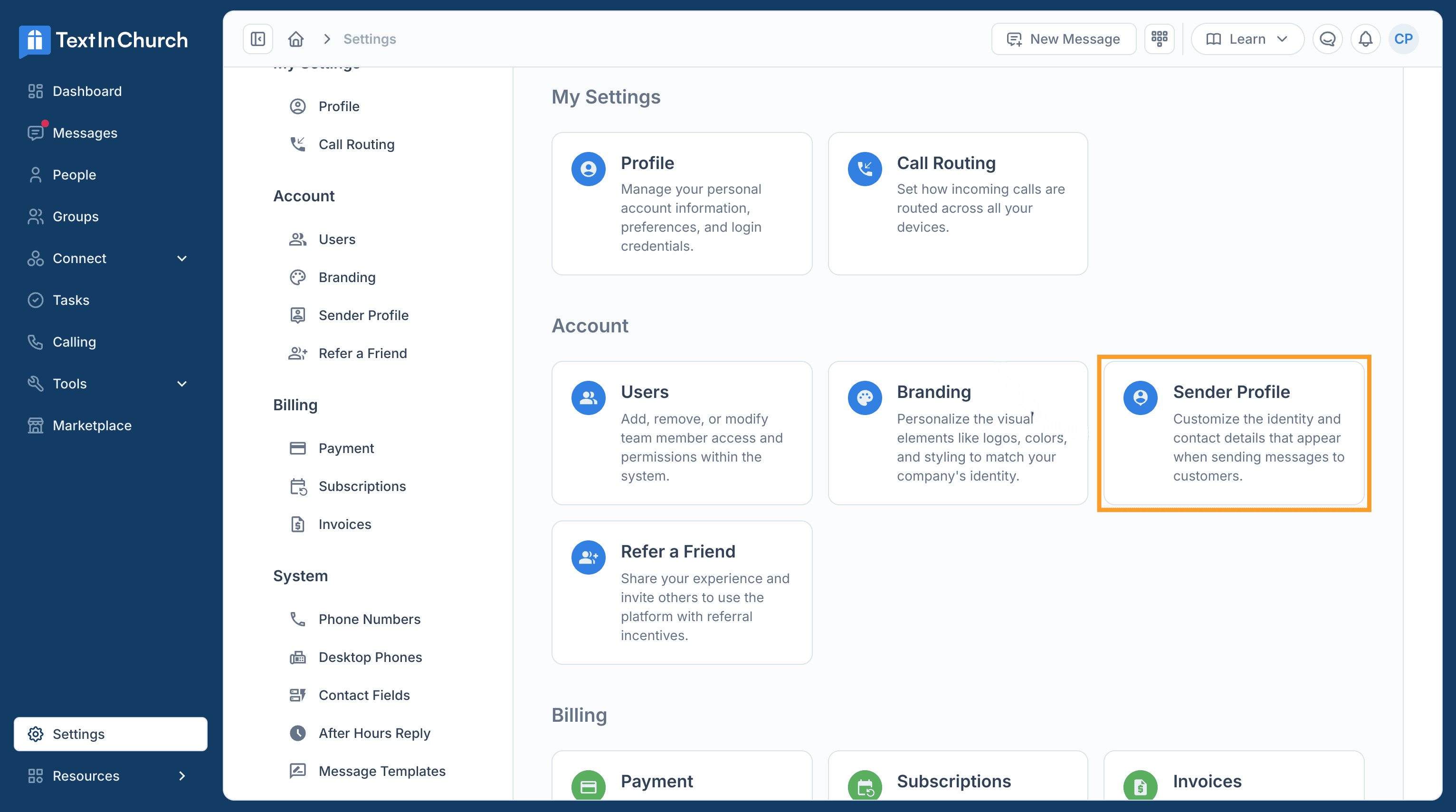
Task: Click the Call Routing card phone icon
Action: 865,169
